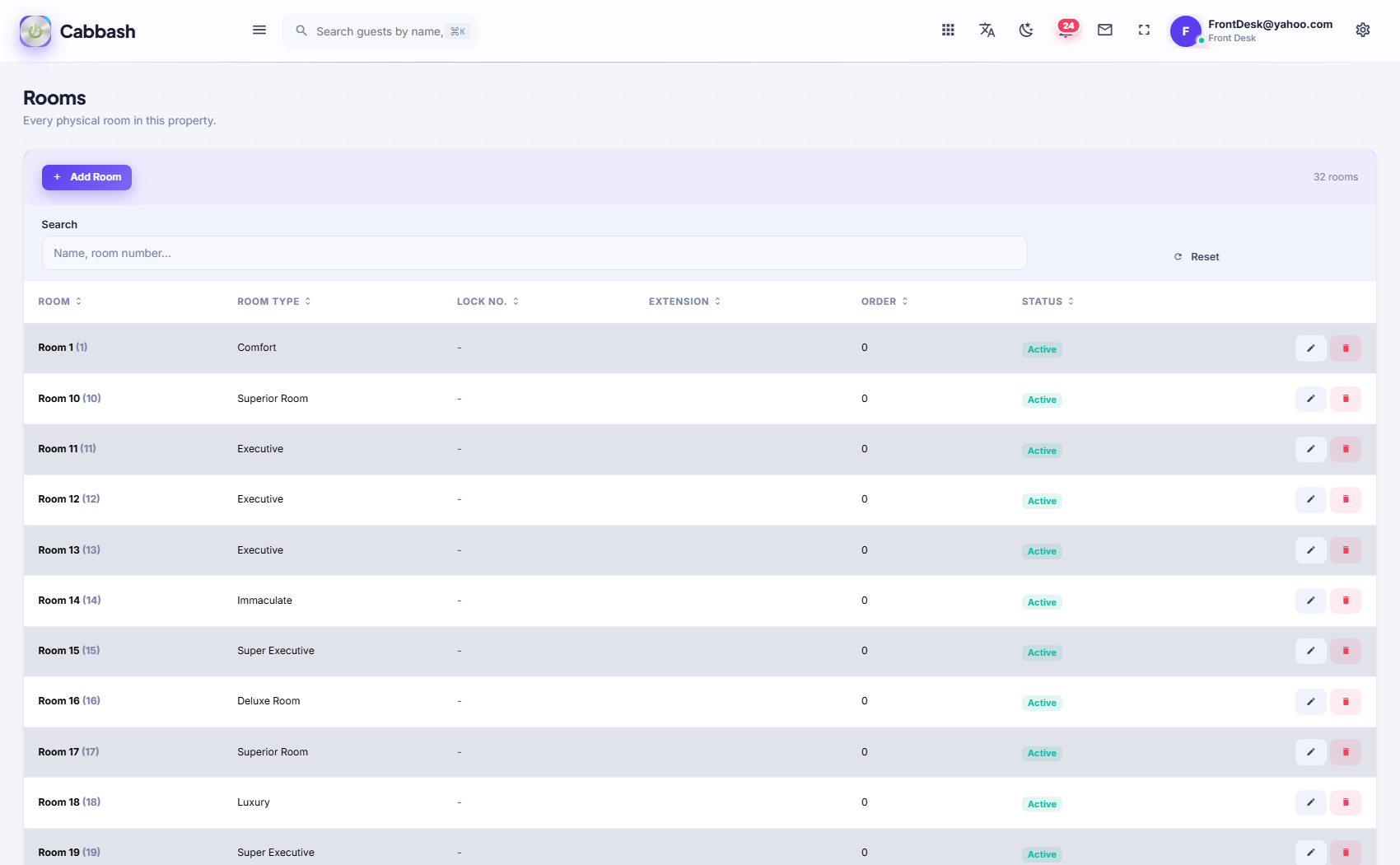The width and height of the screenshot is (1400, 865).
Task: Switch to dark mode with moon icon
Action: coord(1026,30)
